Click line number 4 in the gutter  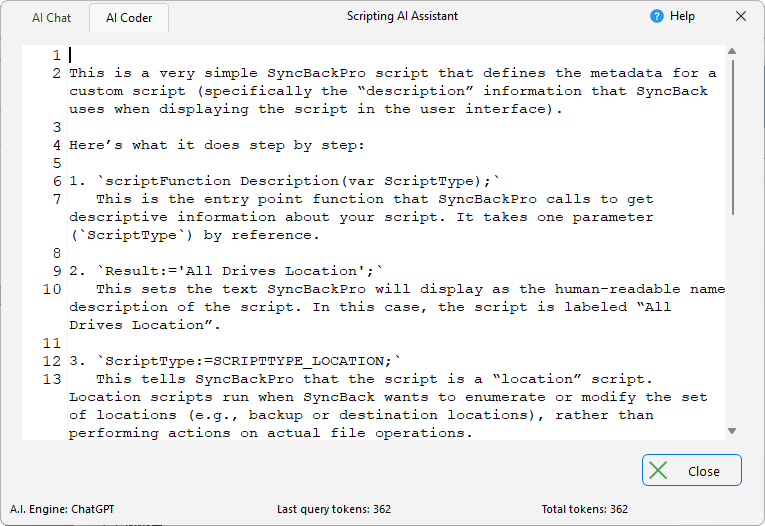pyautogui.click(x=57, y=145)
